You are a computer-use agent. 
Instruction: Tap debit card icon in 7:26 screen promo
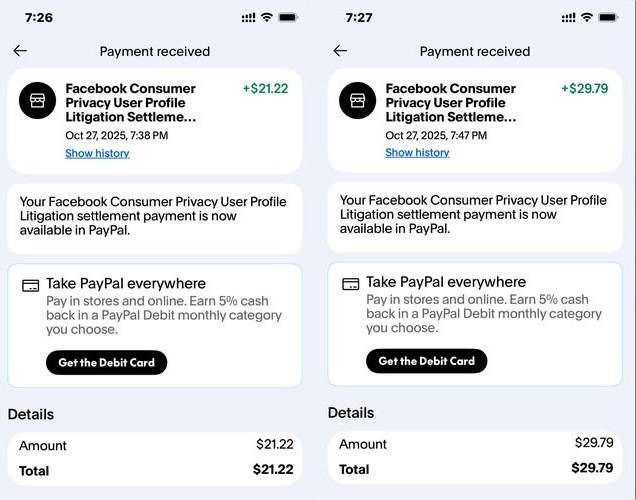click(x=31, y=285)
